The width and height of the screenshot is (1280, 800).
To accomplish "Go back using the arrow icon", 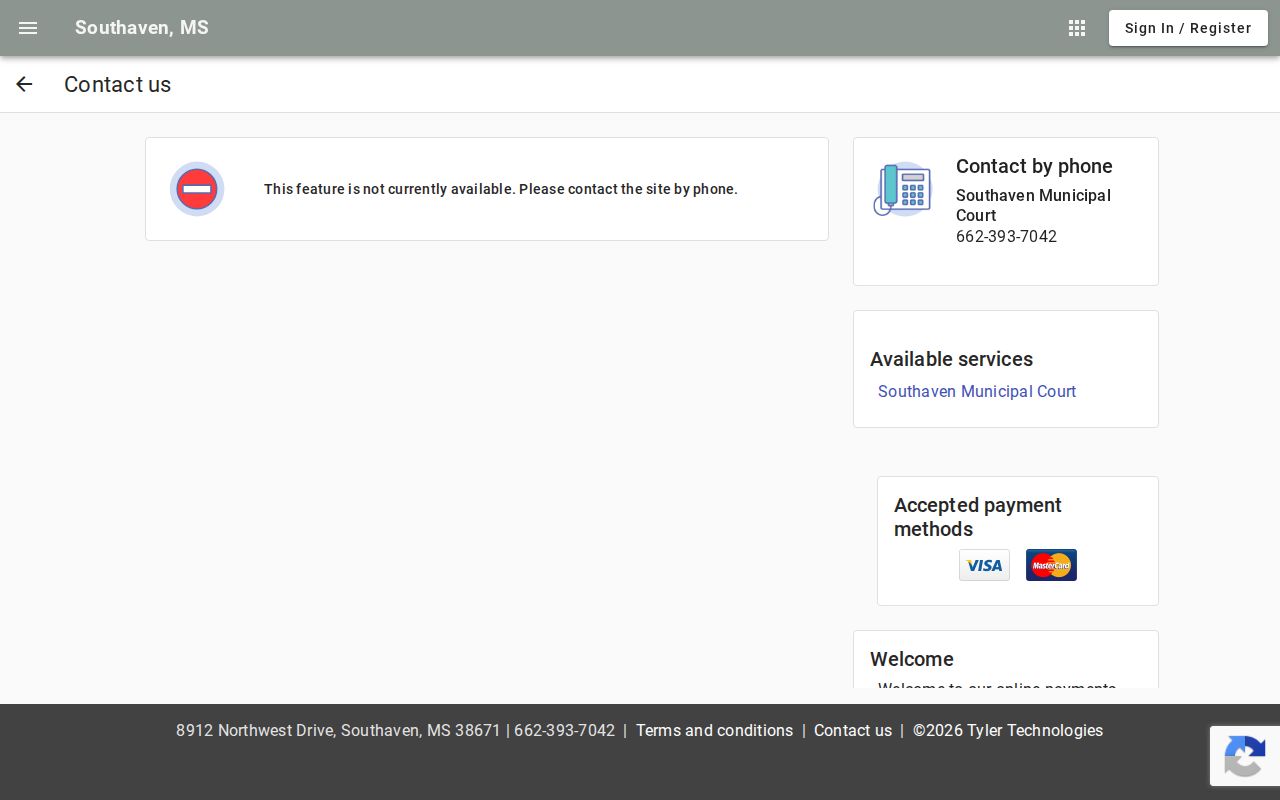I will pos(24,84).
